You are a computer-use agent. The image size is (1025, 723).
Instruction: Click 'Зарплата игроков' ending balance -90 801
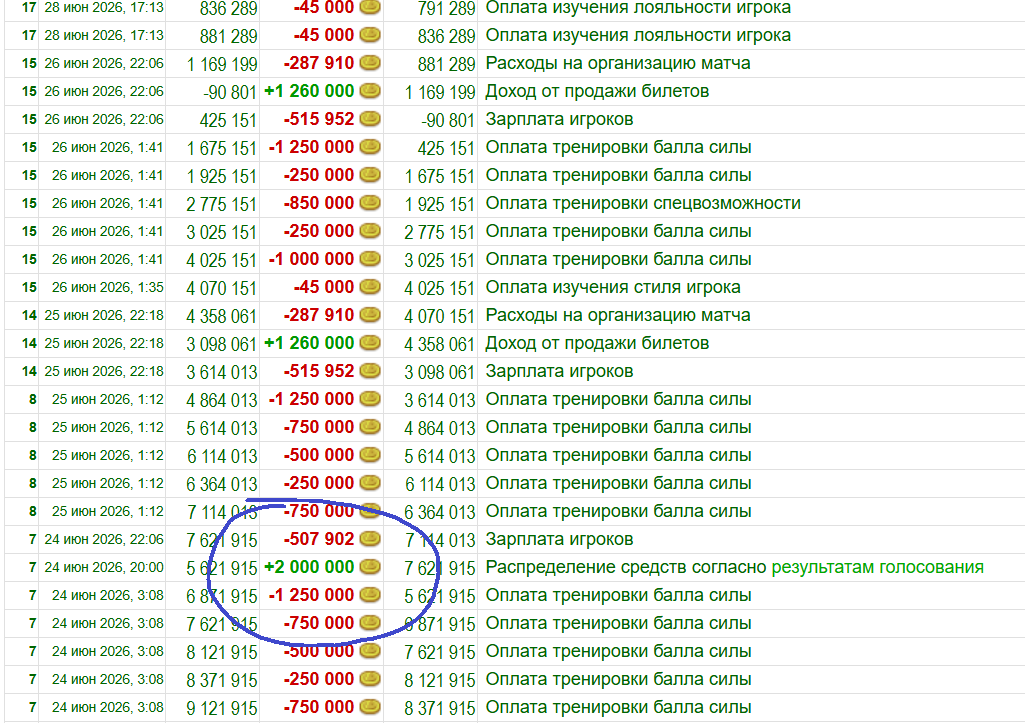560,119
